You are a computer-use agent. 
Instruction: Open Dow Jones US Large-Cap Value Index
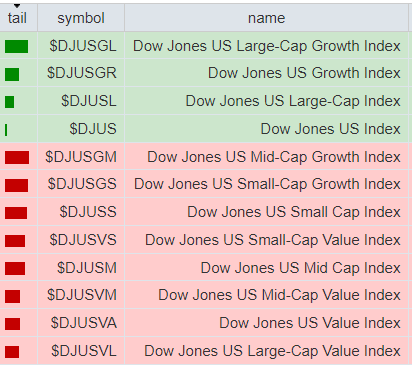pyautogui.click(x=272, y=351)
